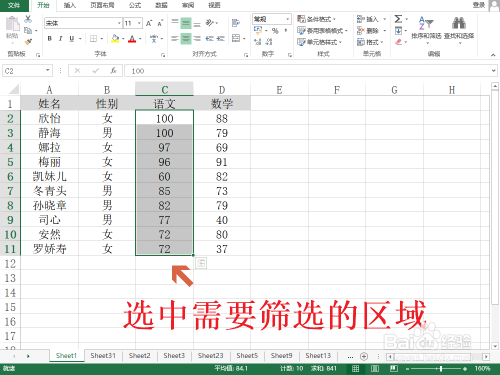This screenshot has width=500, height=375.
Task: Toggle wrap text icon
Action: (x=236, y=23)
